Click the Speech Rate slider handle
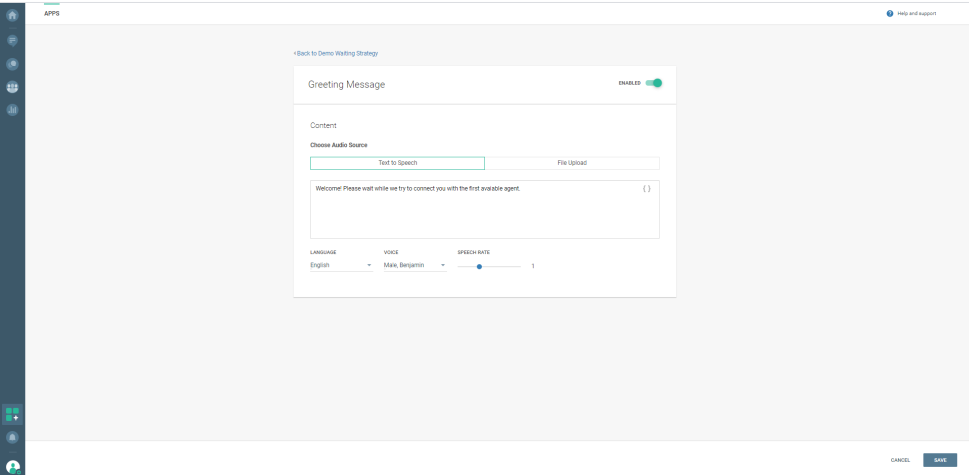 [480, 266]
